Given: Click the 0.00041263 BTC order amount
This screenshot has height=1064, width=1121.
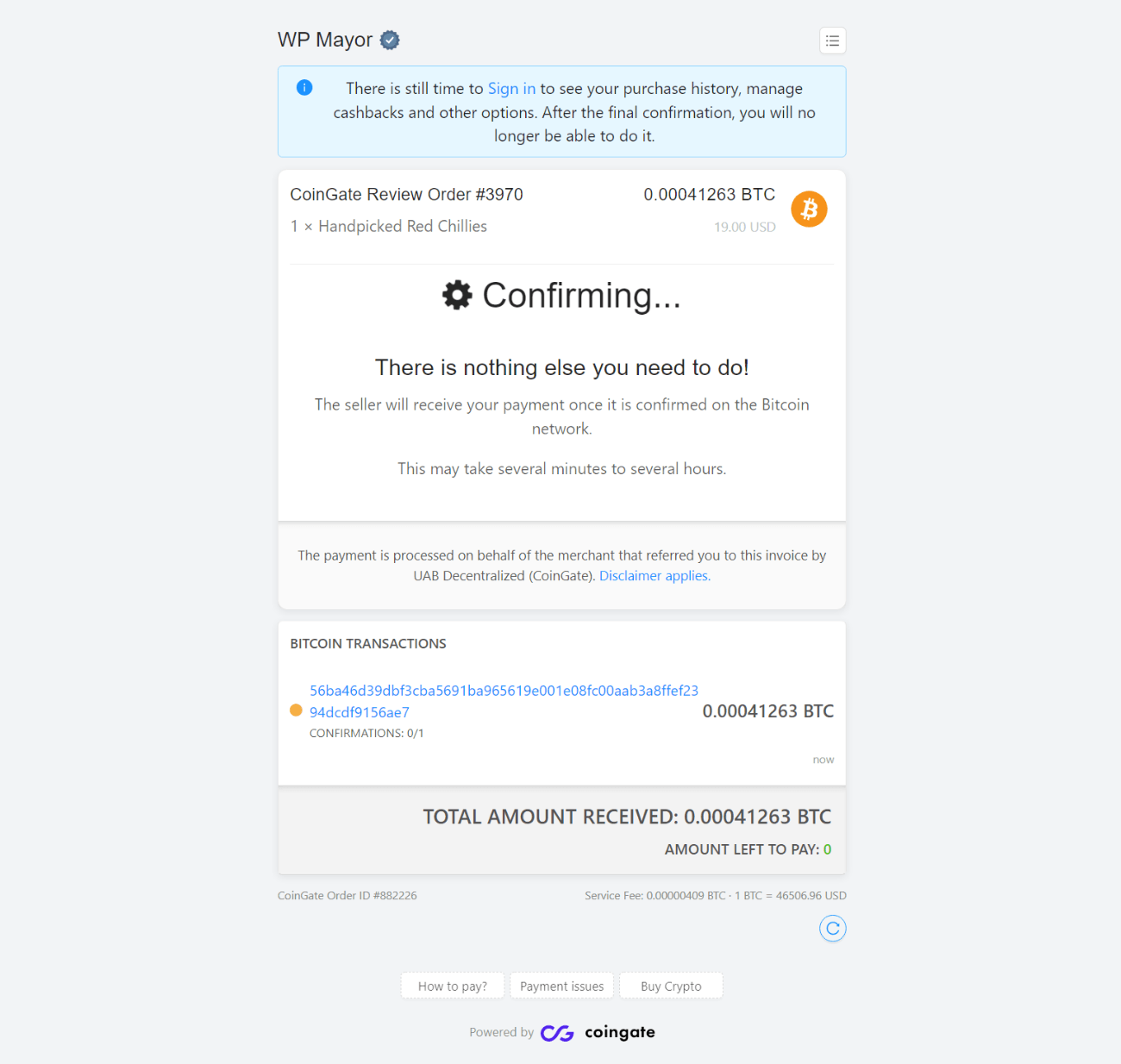Looking at the screenshot, I should (x=709, y=194).
